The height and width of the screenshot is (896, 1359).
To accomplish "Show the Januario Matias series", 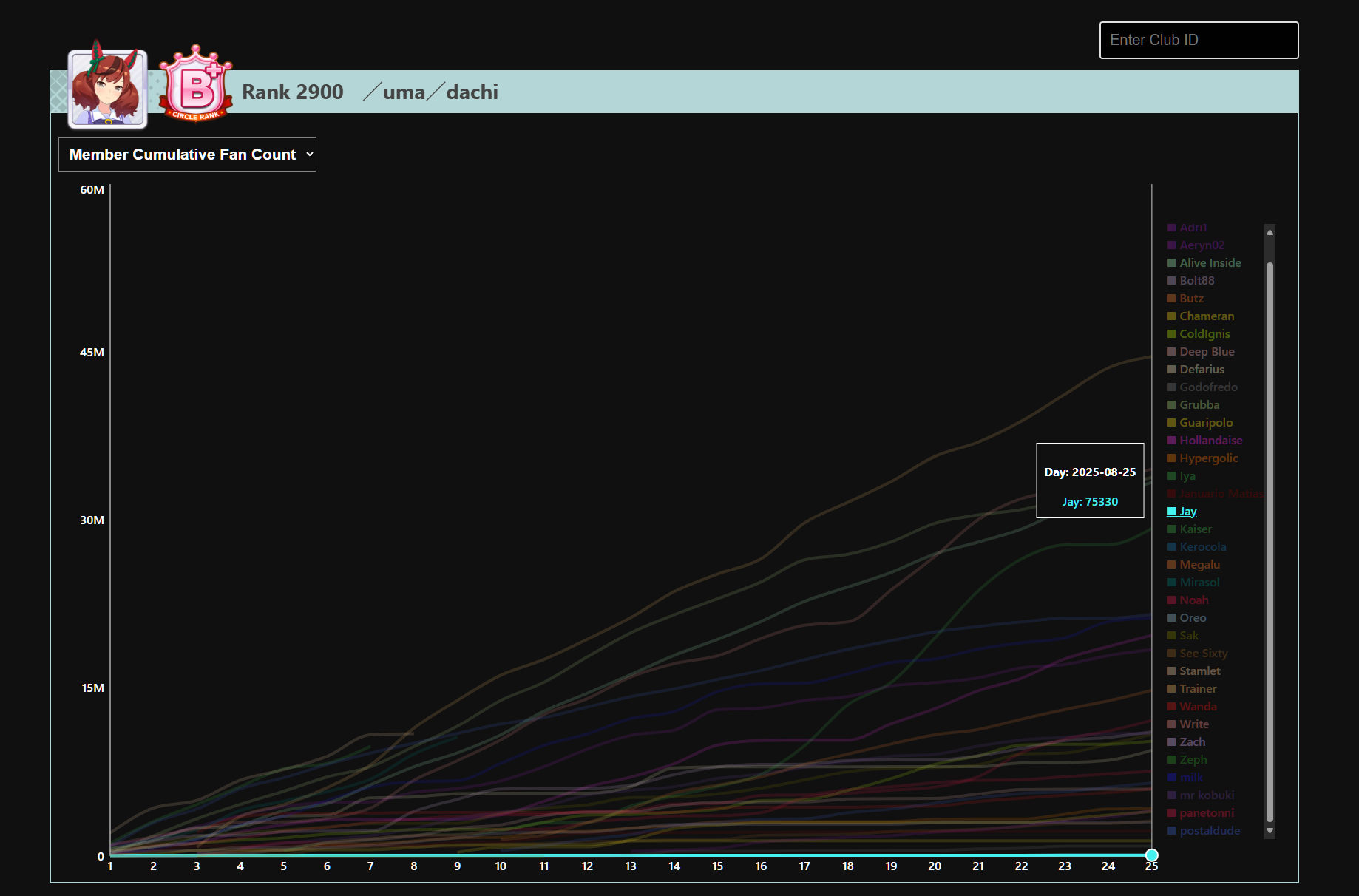I will (x=1216, y=494).
